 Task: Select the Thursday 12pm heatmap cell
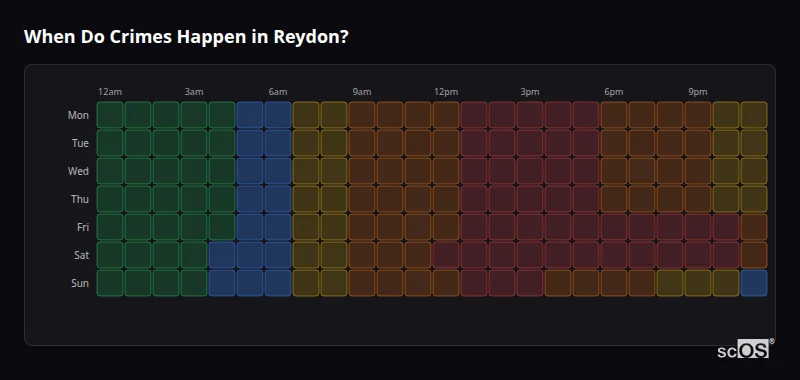click(x=446, y=199)
